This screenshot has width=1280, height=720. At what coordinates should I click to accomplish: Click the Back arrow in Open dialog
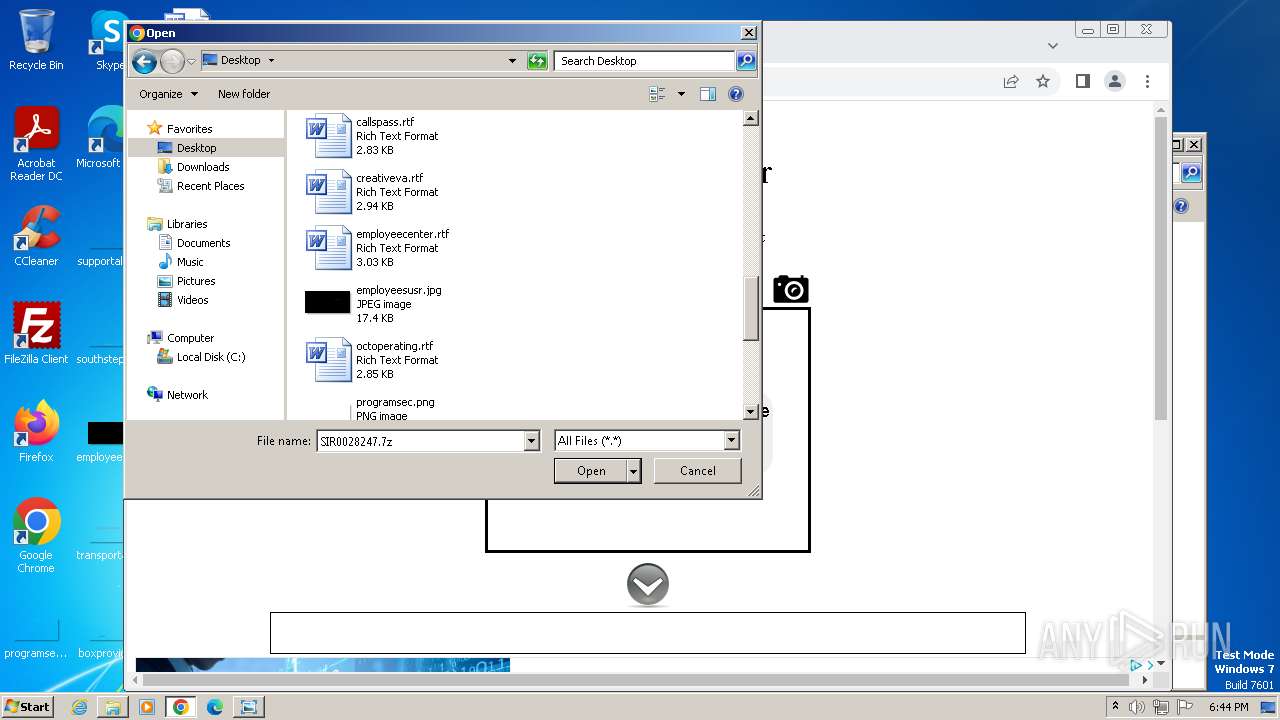pyautogui.click(x=145, y=61)
